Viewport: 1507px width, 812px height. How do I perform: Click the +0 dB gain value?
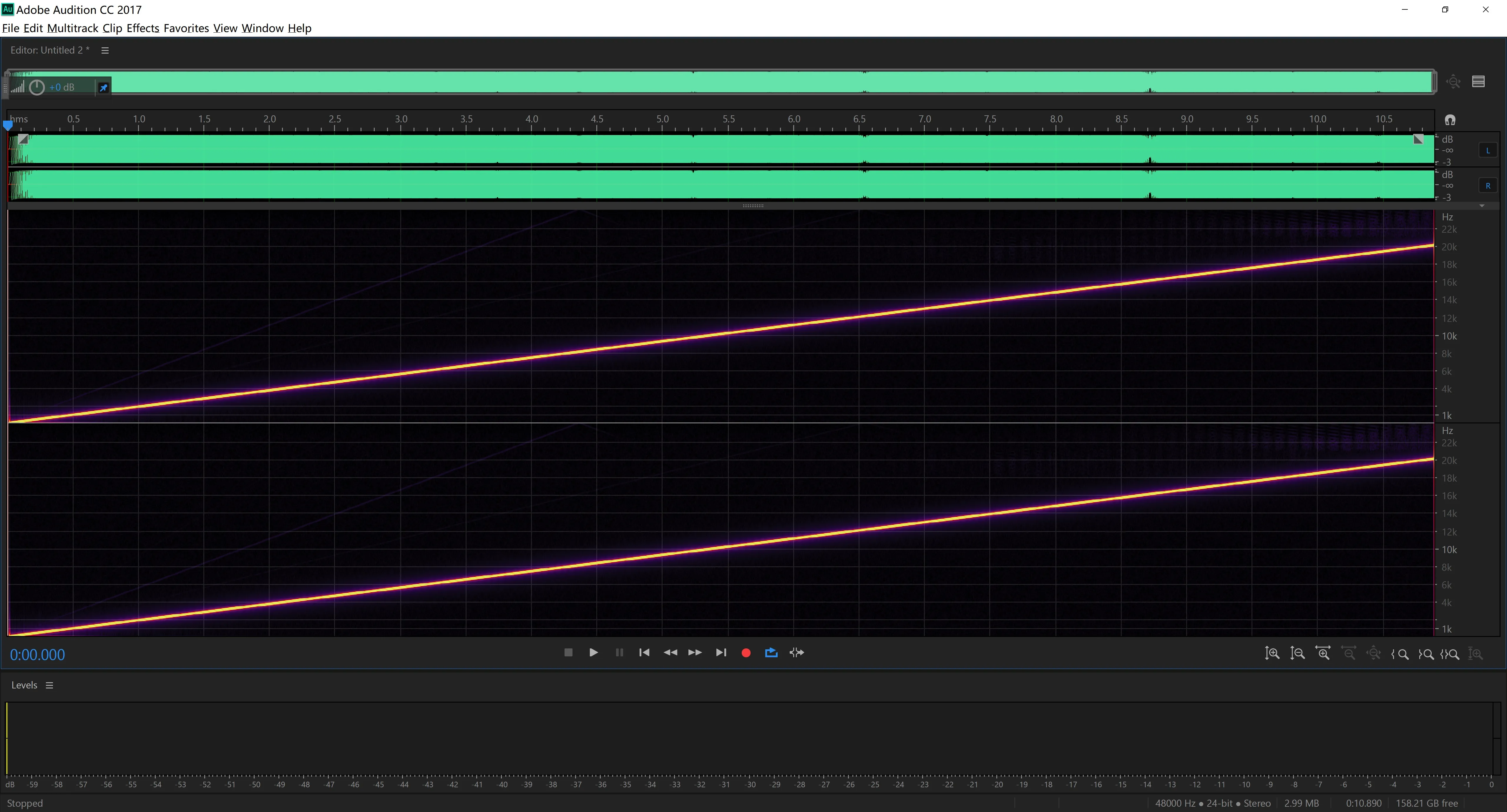[x=62, y=87]
